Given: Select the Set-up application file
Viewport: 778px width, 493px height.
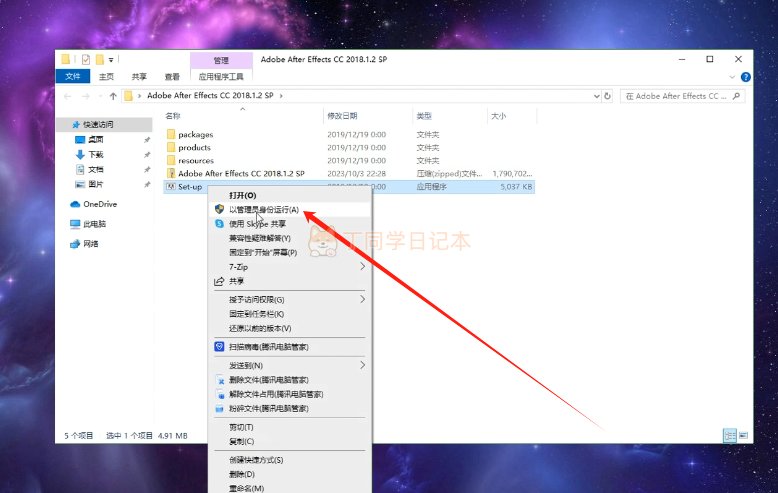Looking at the screenshot, I should [190, 187].
